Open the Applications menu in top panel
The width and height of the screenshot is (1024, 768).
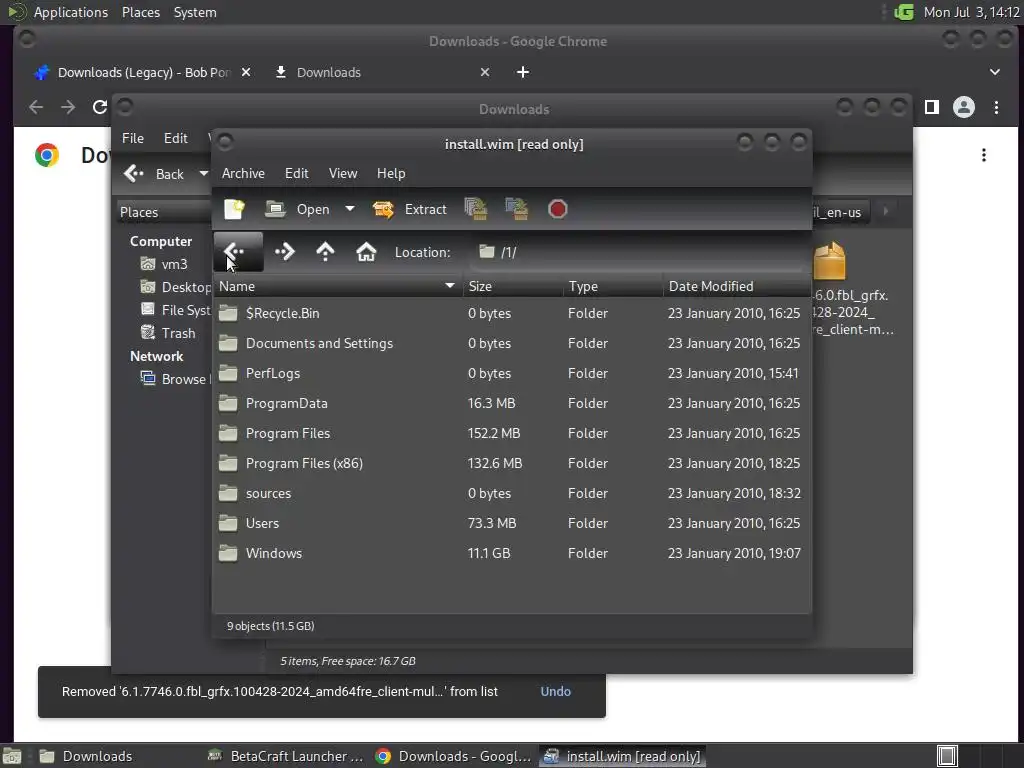click(x=71, y=12)
